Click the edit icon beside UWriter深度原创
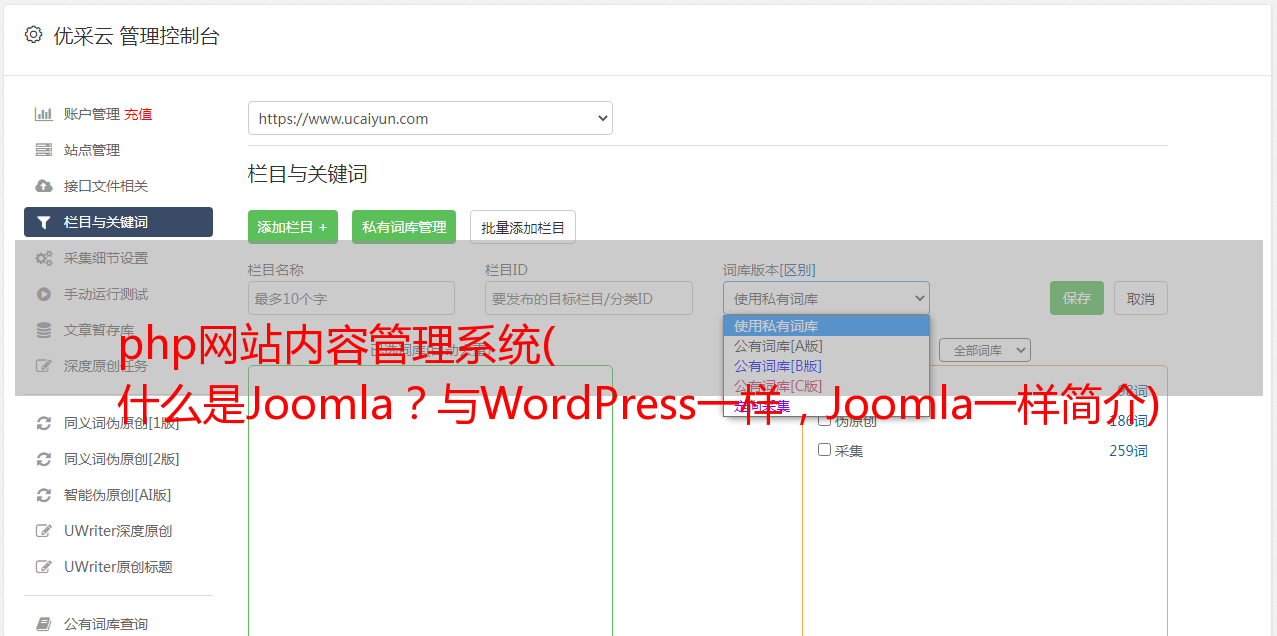The width and height of the screenshot is (1277, 636). (x=43, y=531)
